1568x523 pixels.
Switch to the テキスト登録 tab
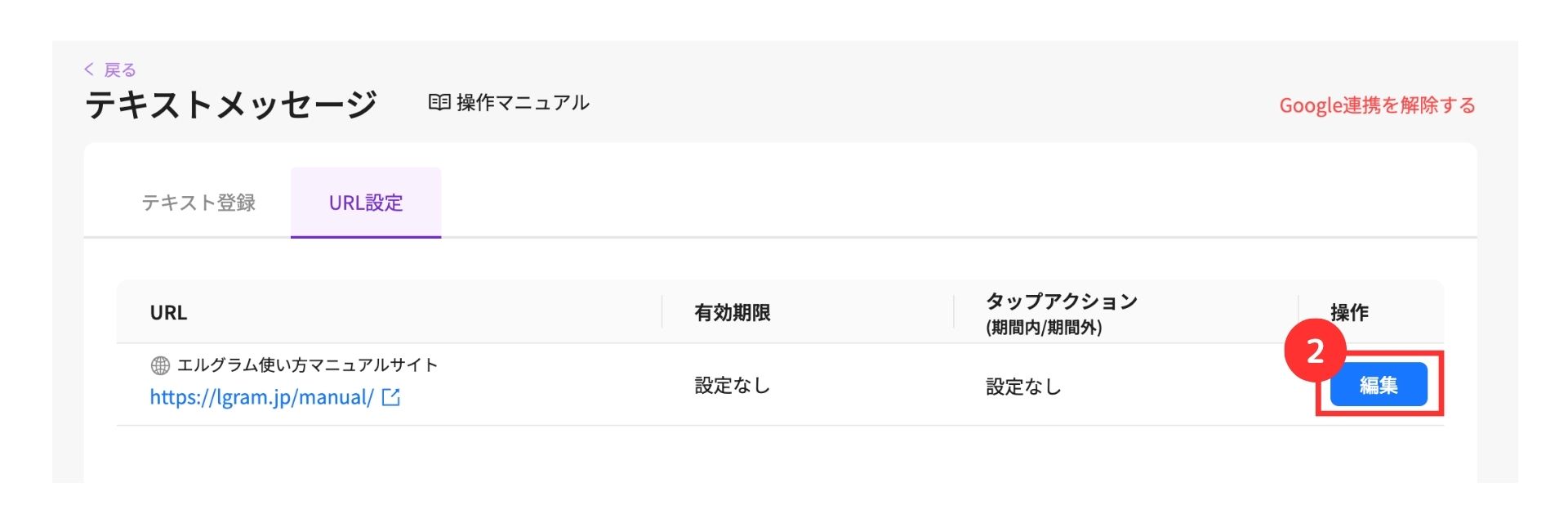click(198, 203)
